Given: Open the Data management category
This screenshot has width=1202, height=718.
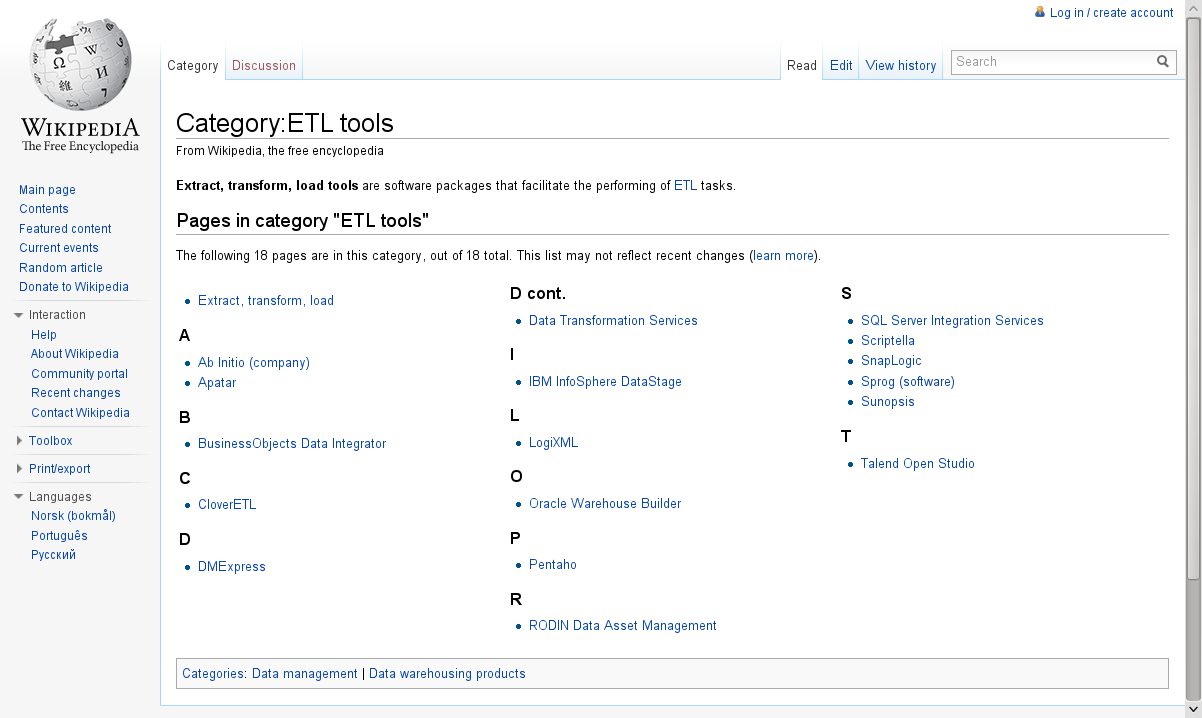Looking at the screenshot, I should 304,674.
